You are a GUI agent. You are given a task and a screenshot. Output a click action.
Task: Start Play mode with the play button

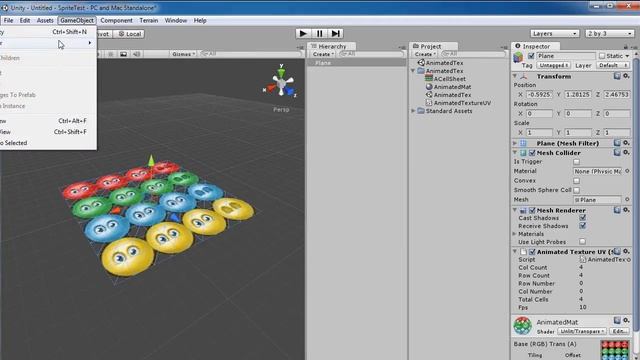point(303,33)
